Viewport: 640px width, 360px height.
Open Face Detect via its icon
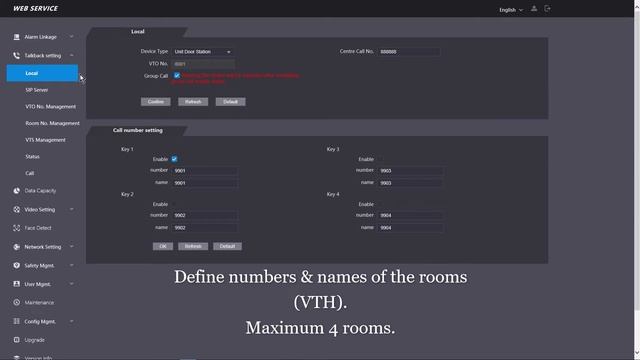coord(16,228)
